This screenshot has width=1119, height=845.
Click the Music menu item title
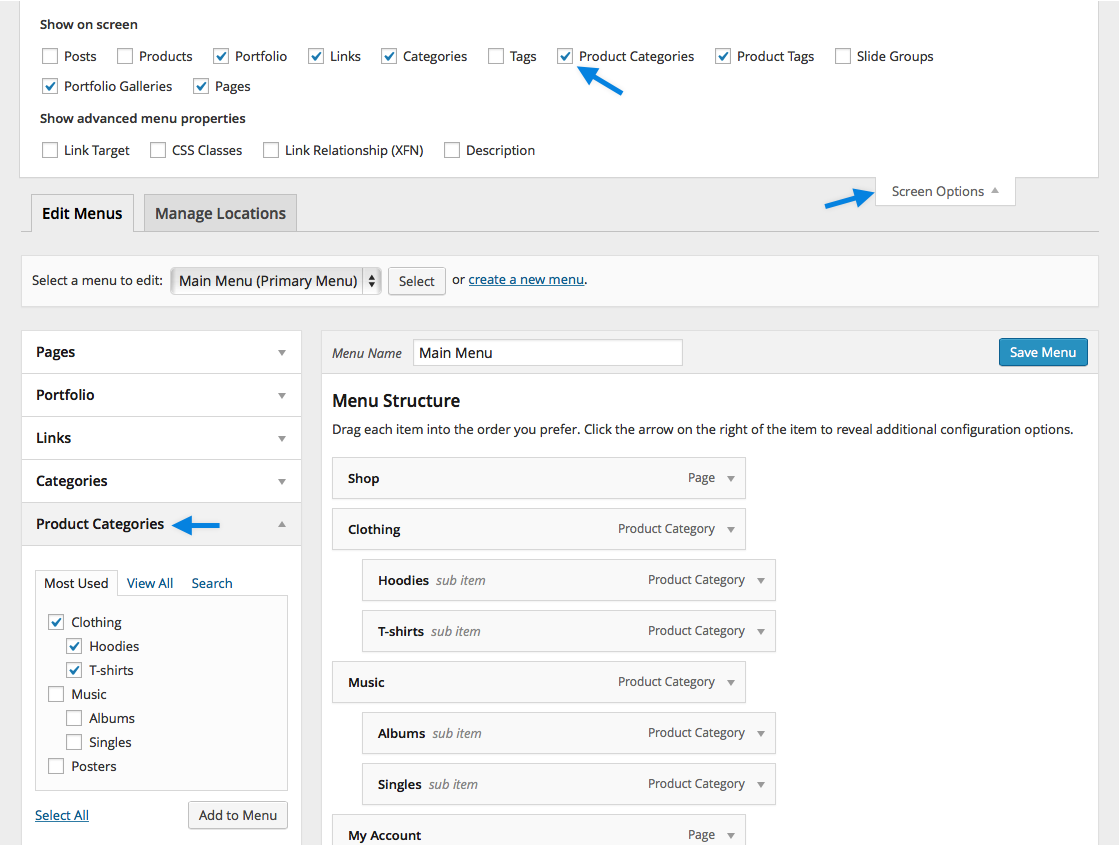tap(366, 682)
